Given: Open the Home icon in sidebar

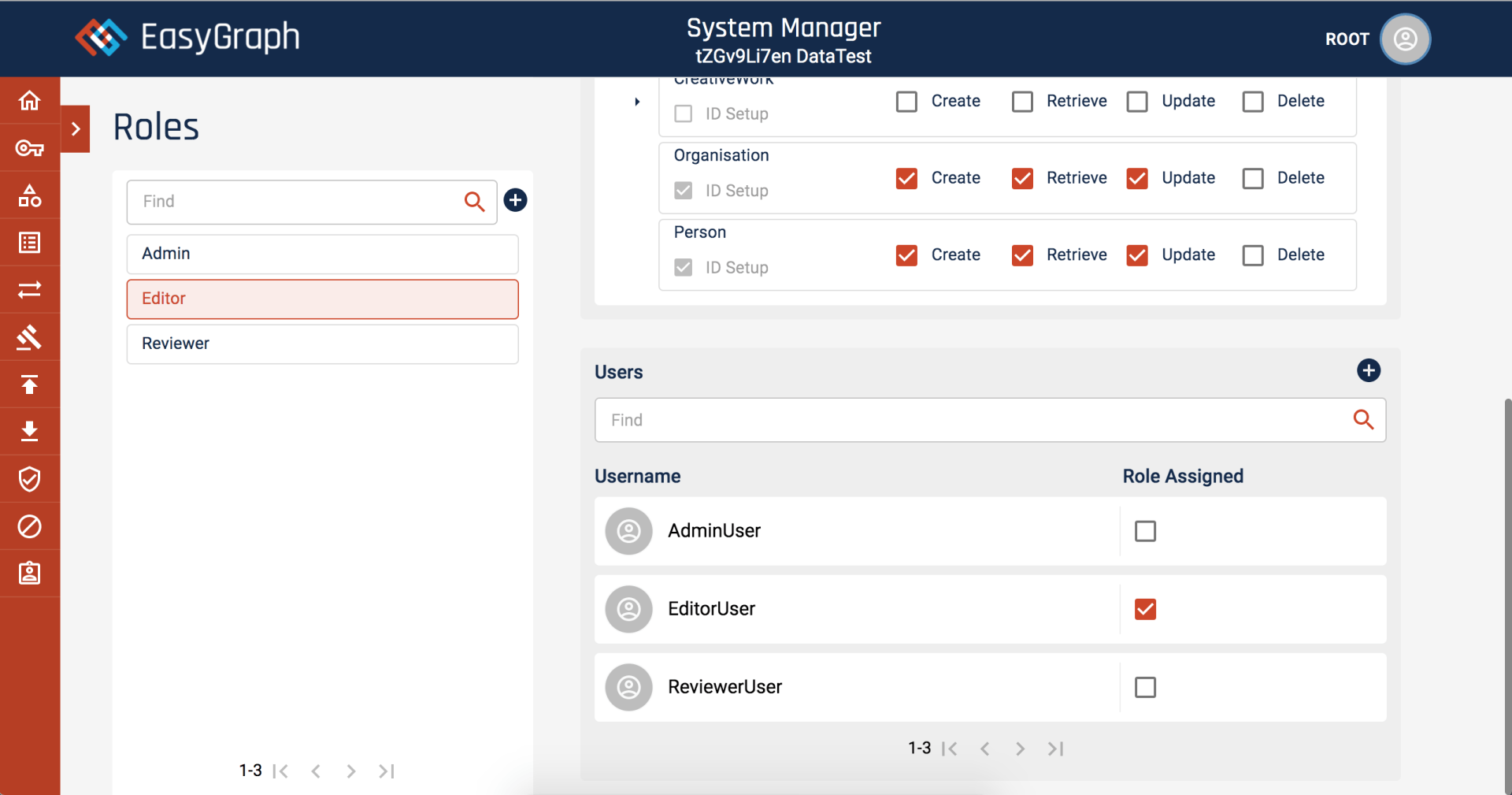Looking at the screenshot, I should (29, 101).
